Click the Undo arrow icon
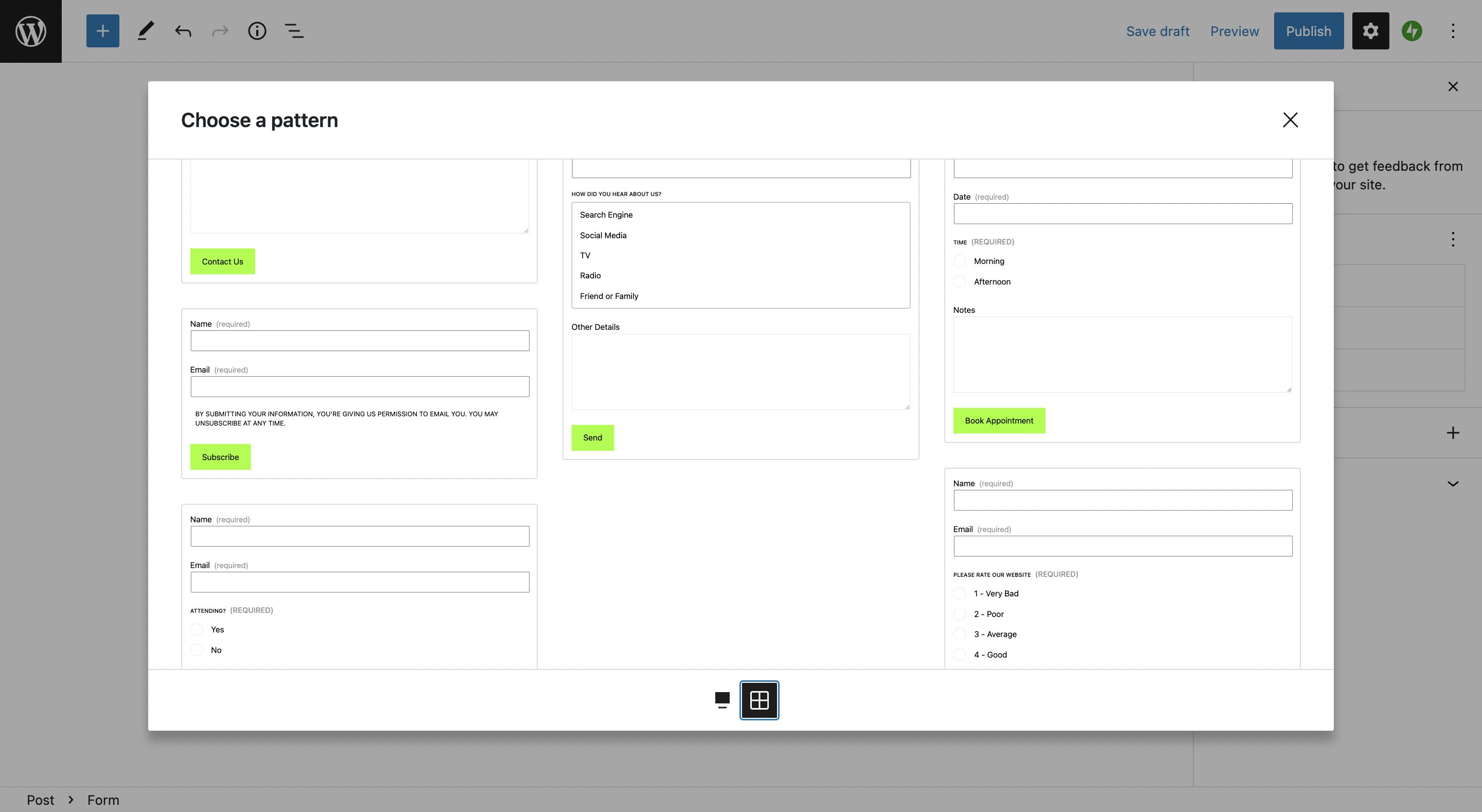1482x812 pixels. [183, 31]
